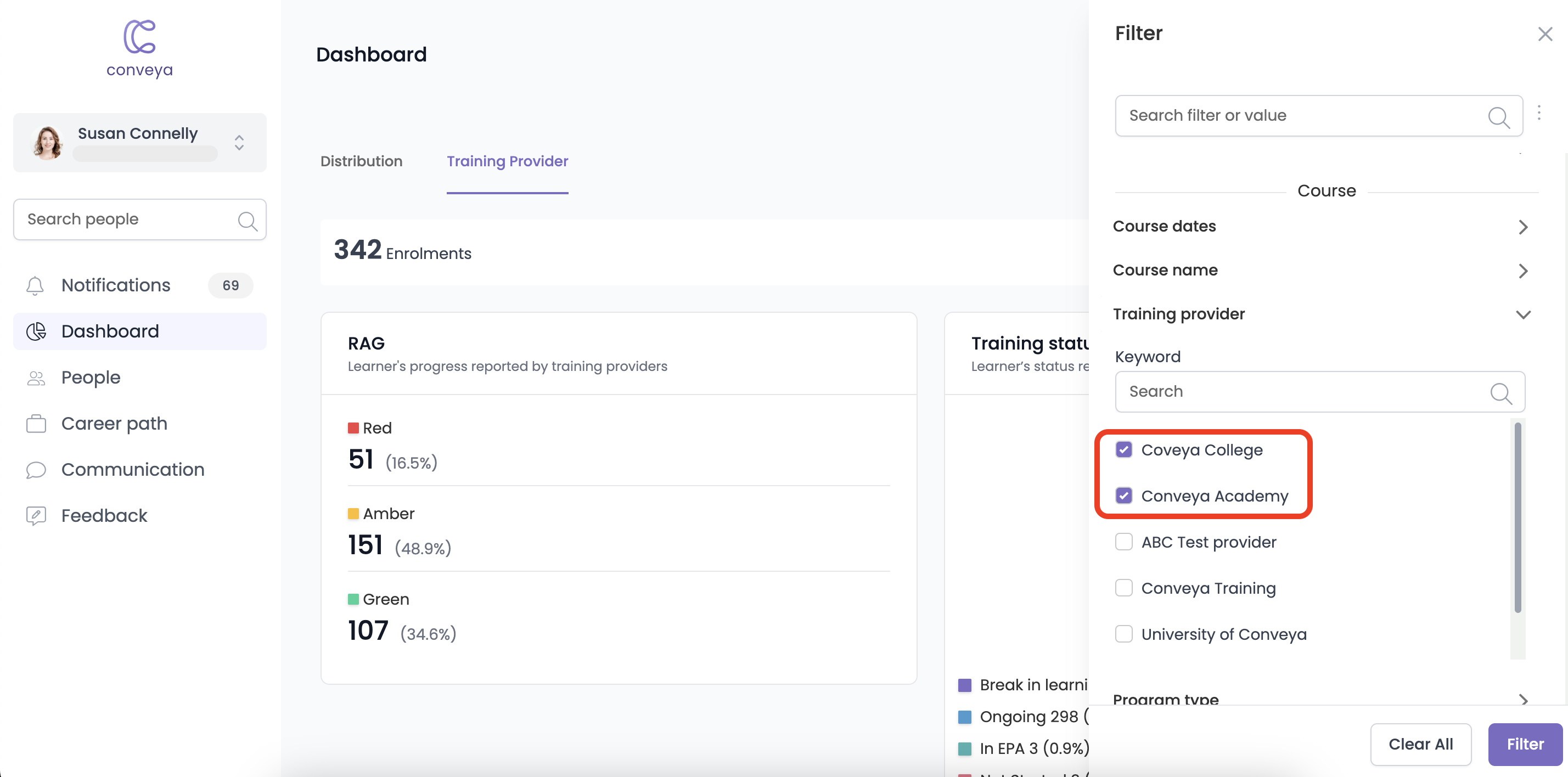Click the 69 notifications badge

[x=230, y=285]
